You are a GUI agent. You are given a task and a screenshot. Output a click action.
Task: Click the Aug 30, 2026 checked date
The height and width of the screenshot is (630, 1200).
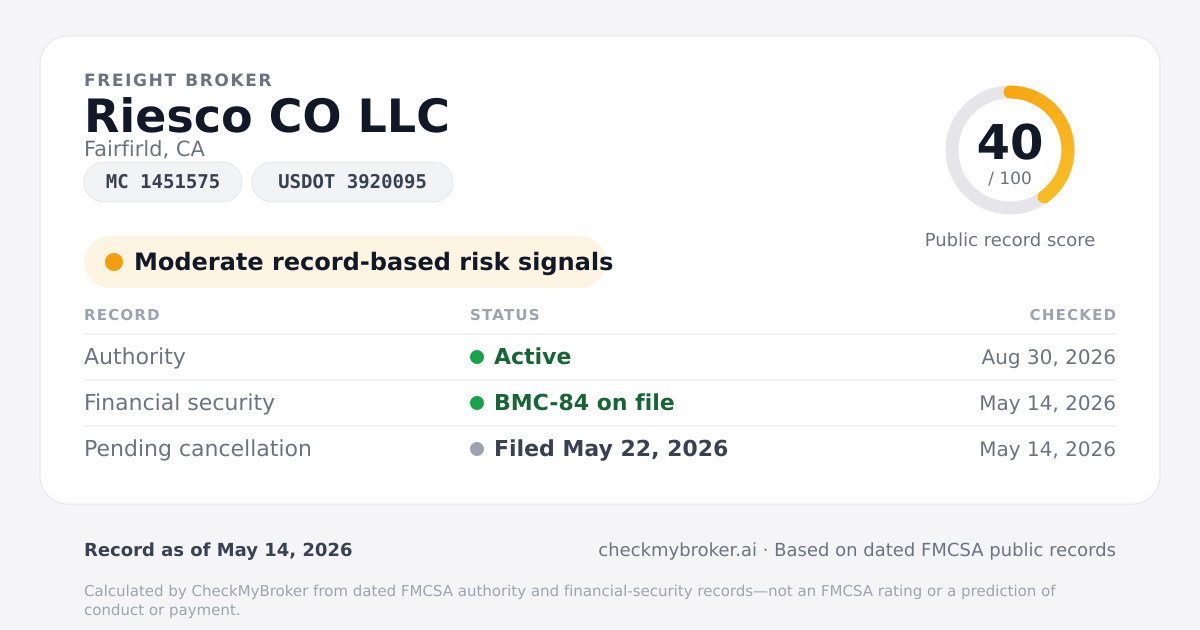click(1048, 357)
